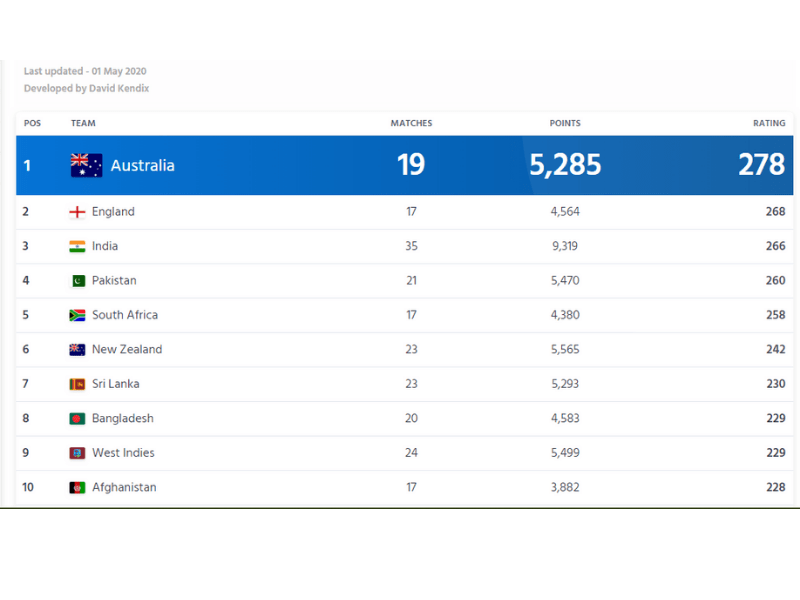
Task: Click the West Indies flag icon
Action: coord(77,453)
